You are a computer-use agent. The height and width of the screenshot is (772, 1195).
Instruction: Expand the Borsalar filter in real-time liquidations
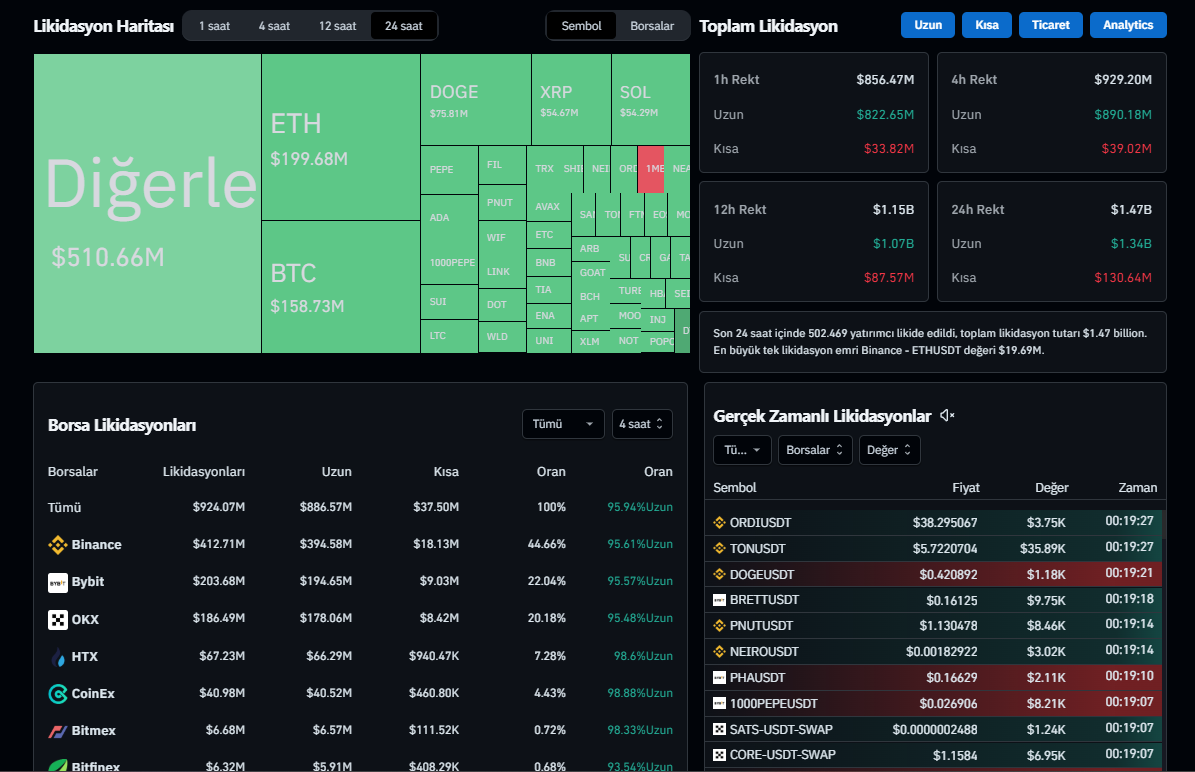(815, 450)
